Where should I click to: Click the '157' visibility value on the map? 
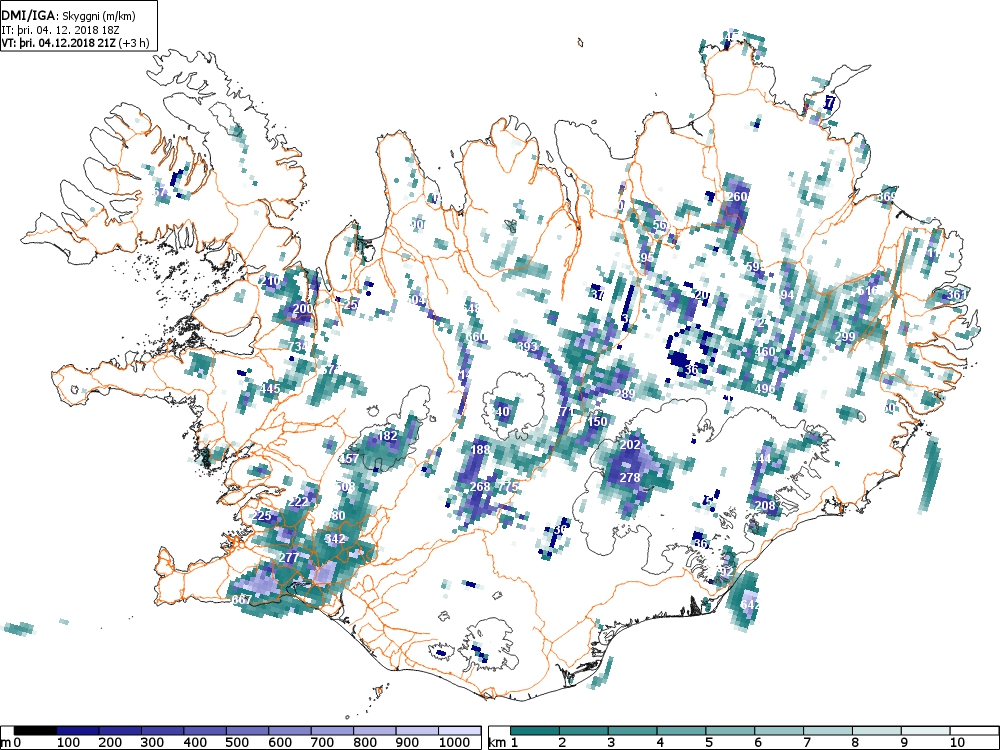coord(349,459)
